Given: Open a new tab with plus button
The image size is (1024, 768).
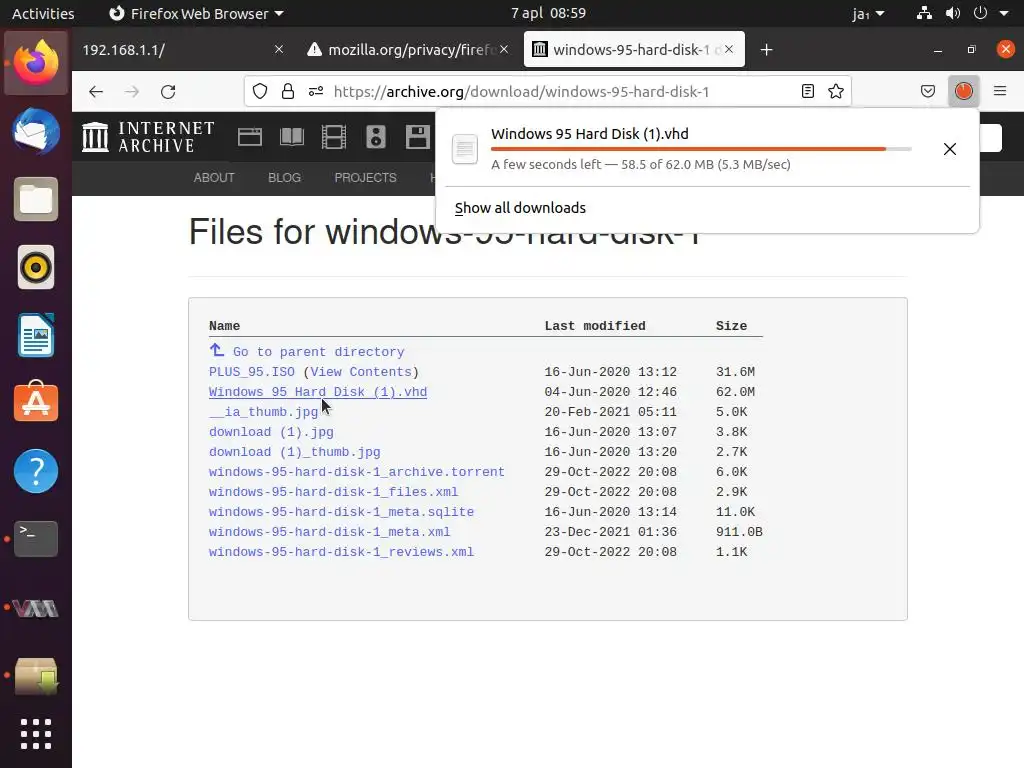Looking at the screenshot, I should point(767,50).
